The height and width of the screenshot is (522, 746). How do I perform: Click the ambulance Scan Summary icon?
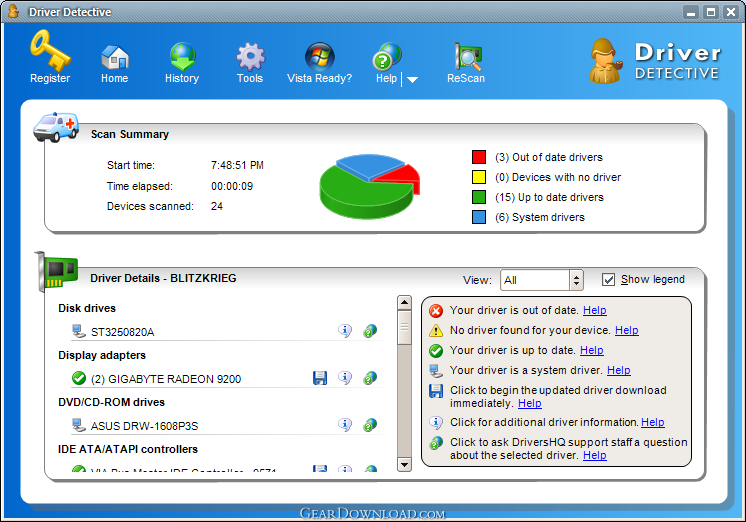point(56,127)
